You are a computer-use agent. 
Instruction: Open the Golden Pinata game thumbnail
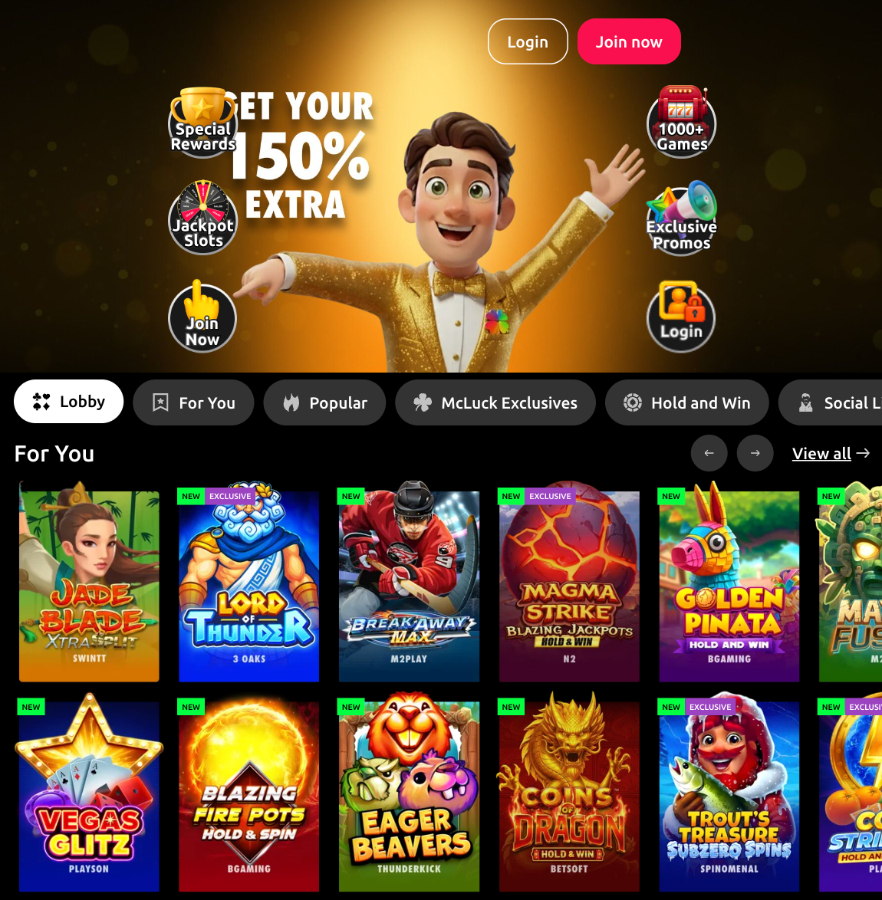pos(729,581)
